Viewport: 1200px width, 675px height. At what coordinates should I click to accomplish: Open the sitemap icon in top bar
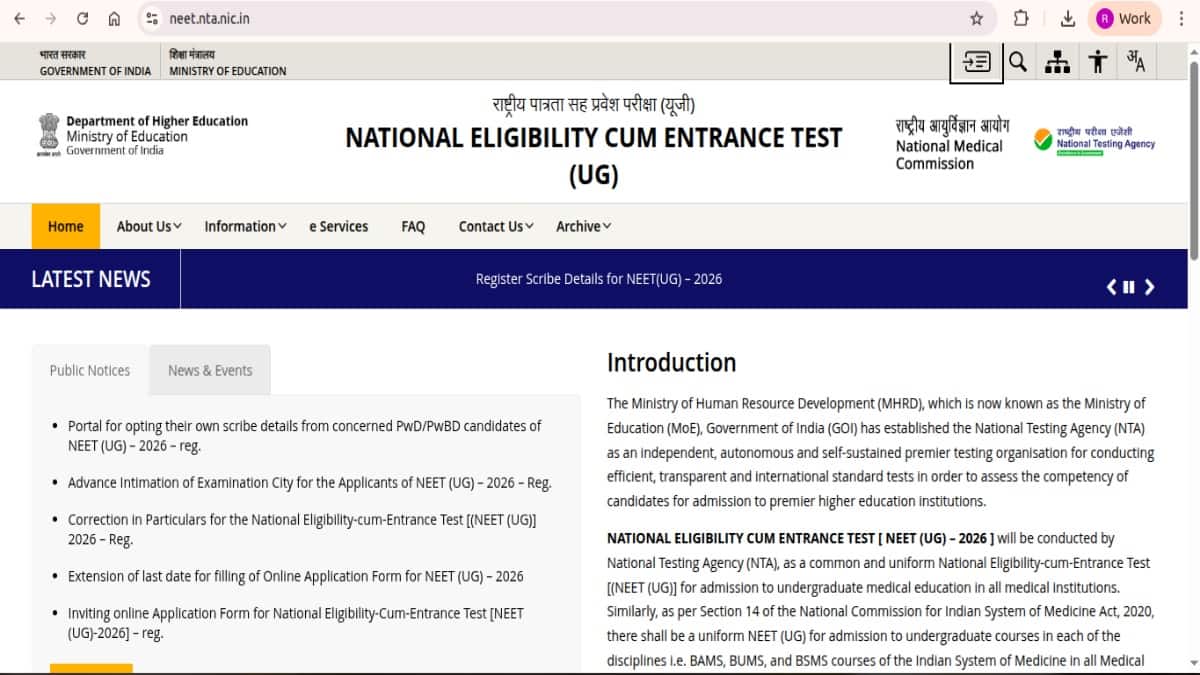tap(1057, 62)
